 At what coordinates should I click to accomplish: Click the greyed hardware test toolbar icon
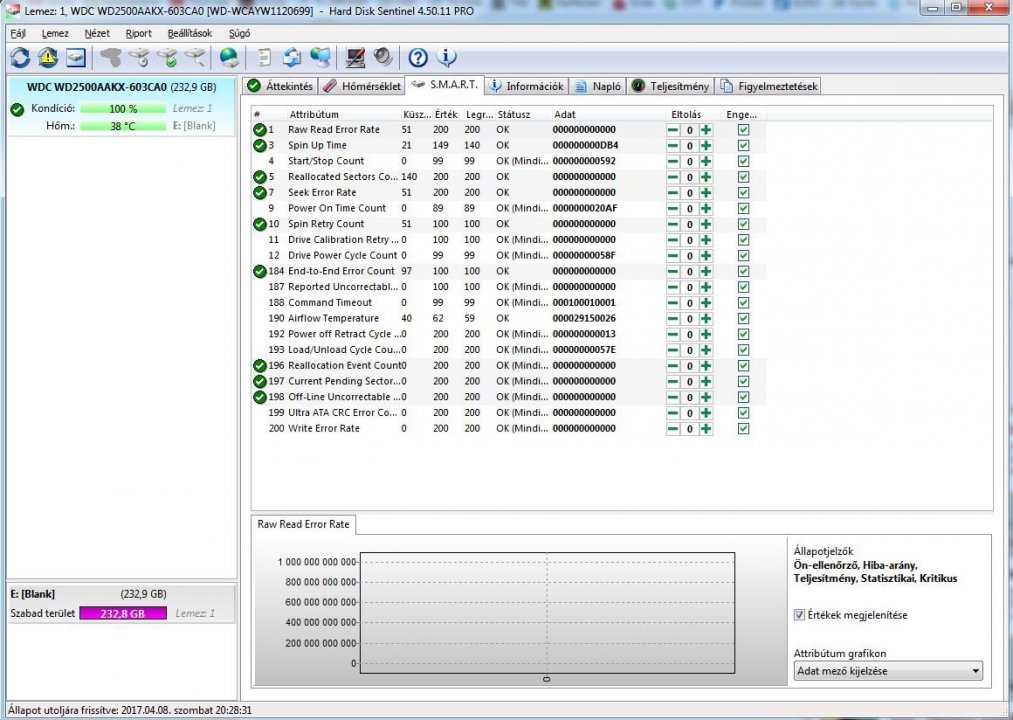tap(111, 58)
